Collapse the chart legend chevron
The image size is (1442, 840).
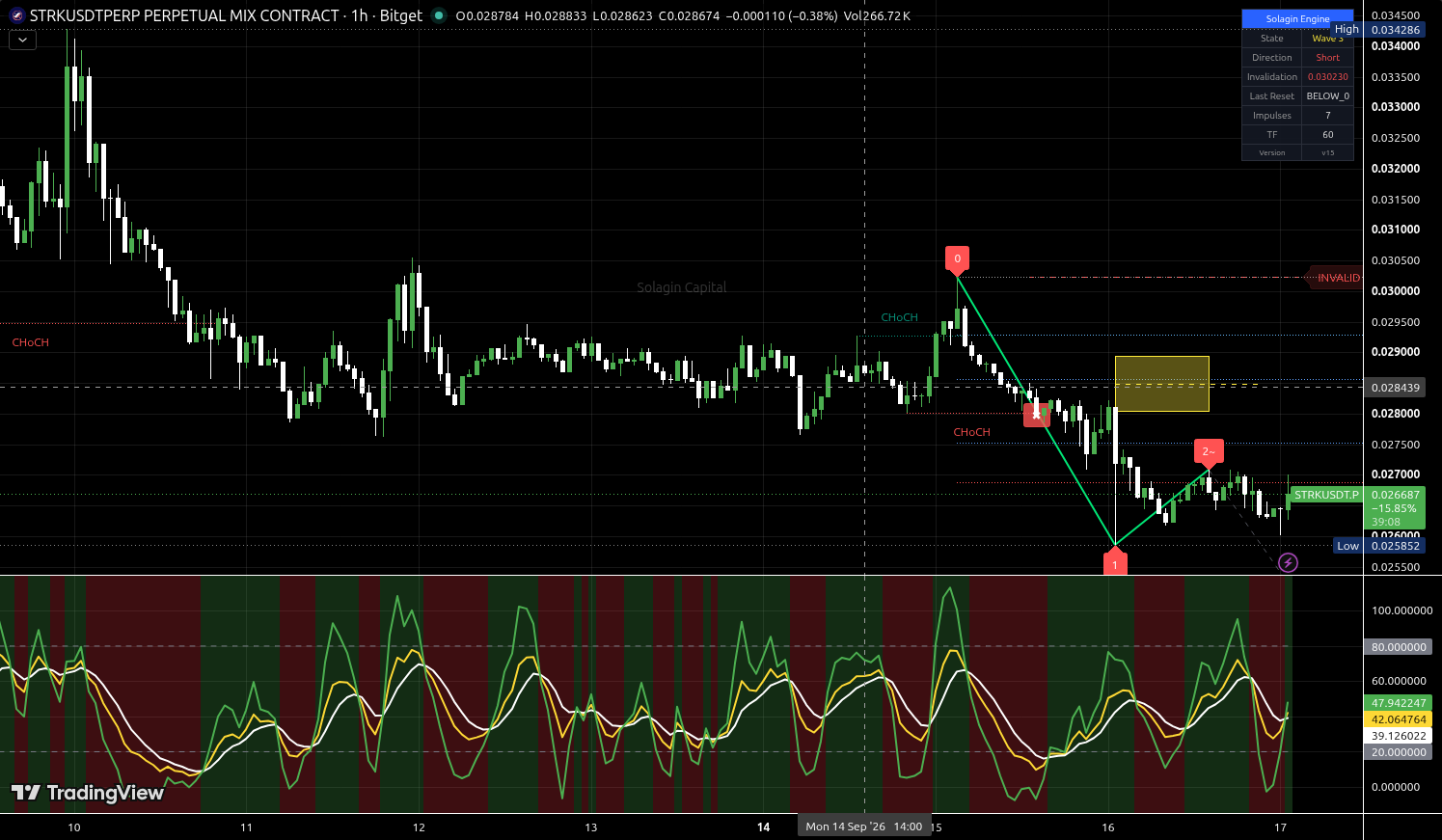pos(22,41)
